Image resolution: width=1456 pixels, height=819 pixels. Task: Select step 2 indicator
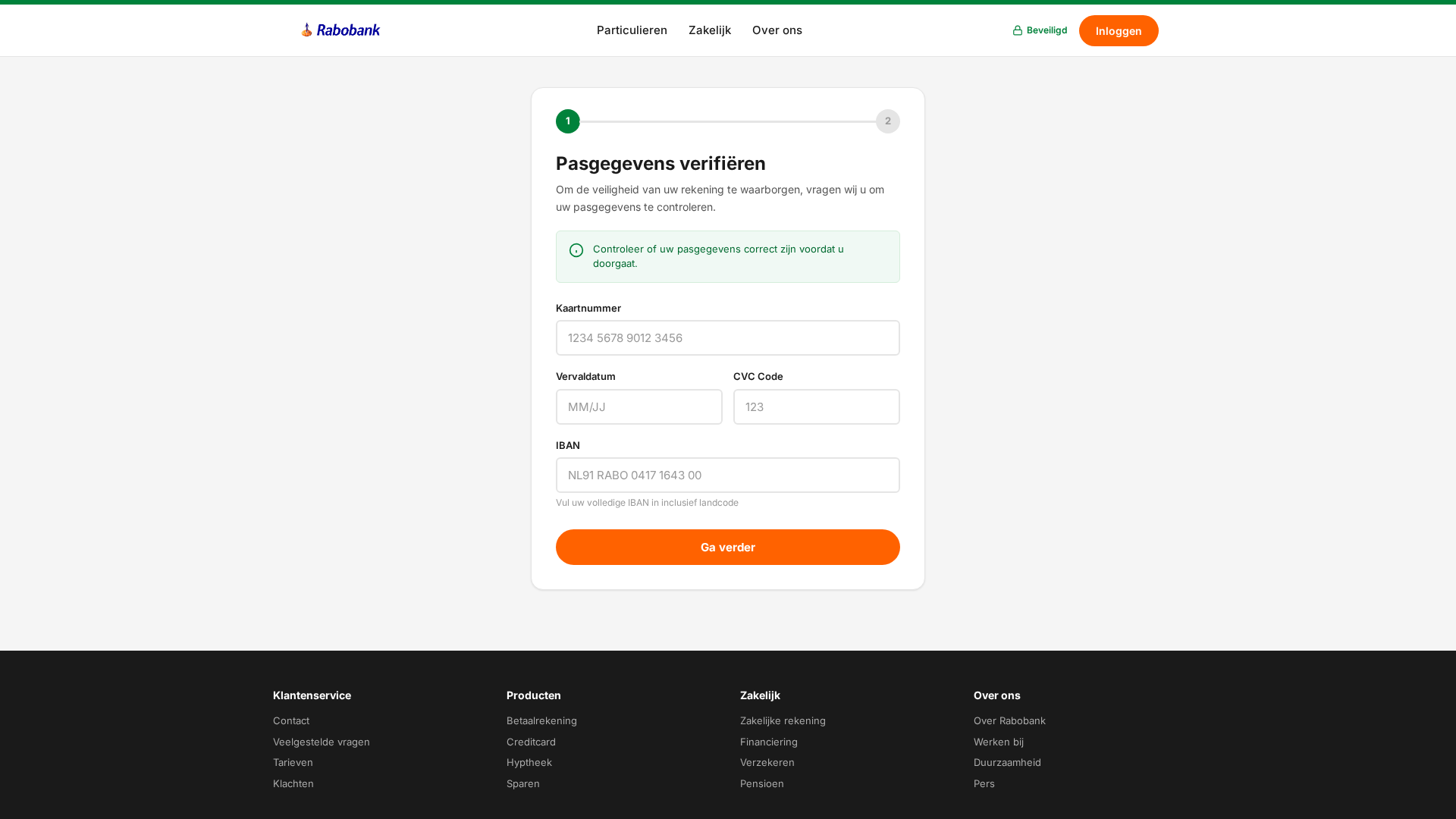pos(888,121)
